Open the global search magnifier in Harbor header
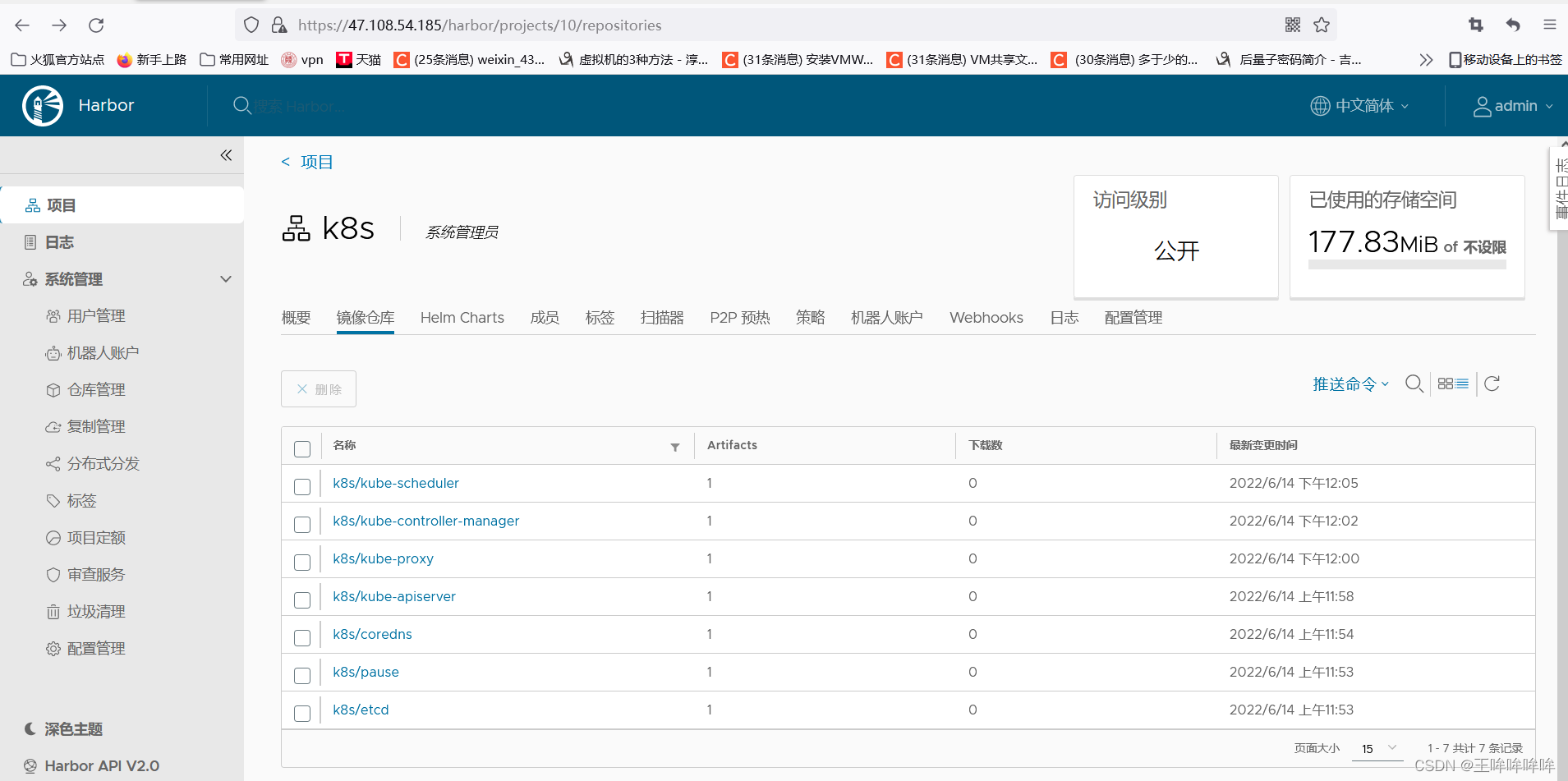This screenshot has width=1568, height=781. (241, 105)
